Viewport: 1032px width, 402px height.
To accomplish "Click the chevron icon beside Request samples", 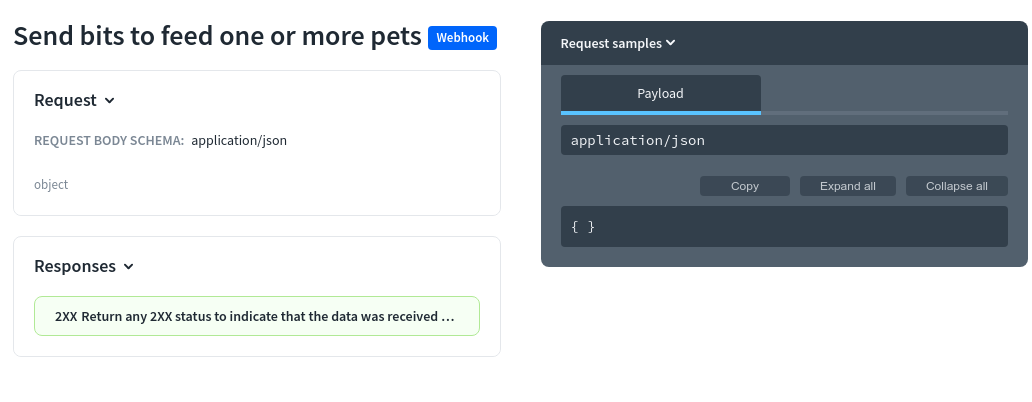I will click(x=671, y=43).
